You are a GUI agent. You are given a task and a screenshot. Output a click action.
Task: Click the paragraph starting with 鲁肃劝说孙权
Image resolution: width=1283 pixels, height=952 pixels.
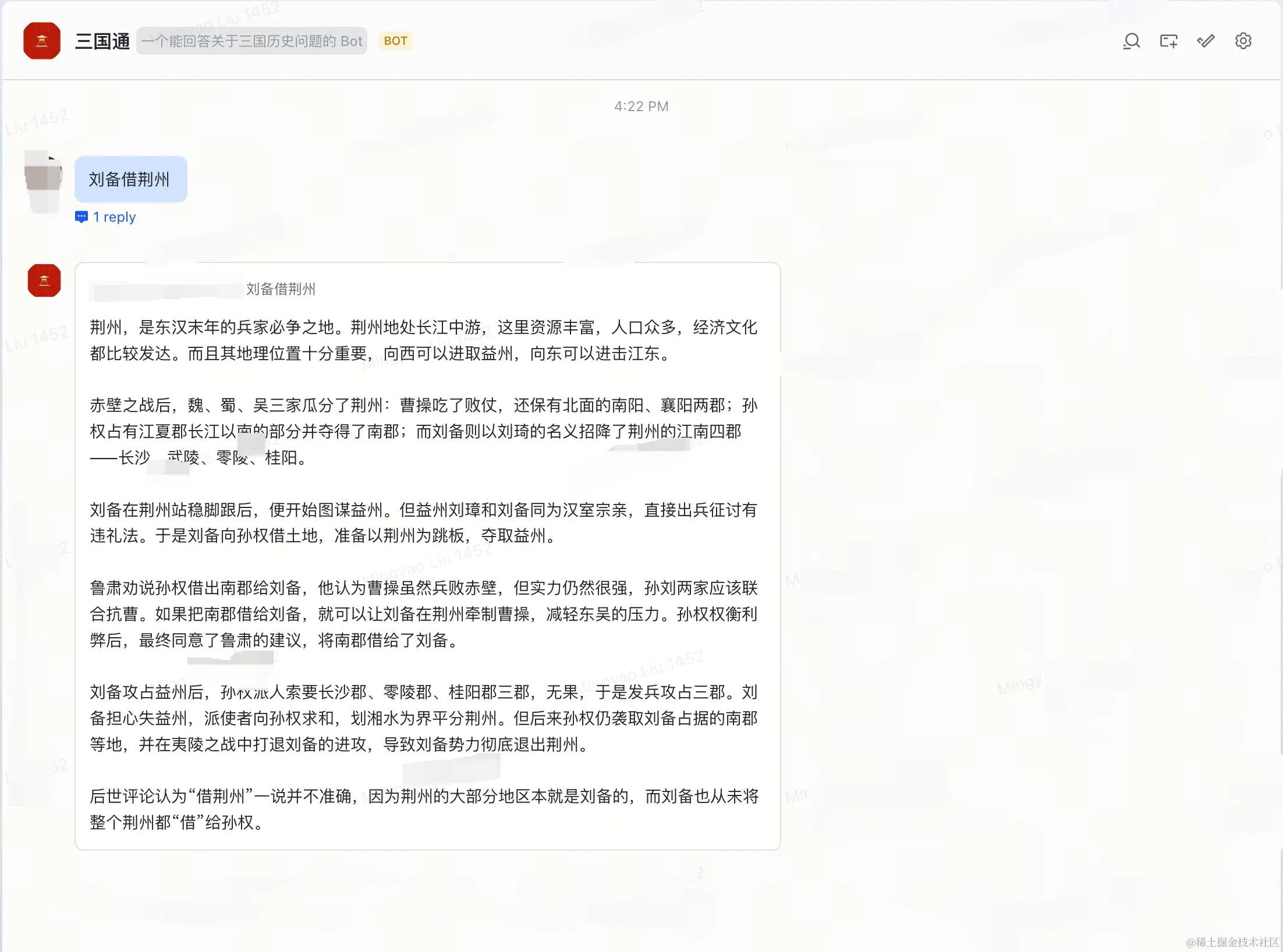423,614
